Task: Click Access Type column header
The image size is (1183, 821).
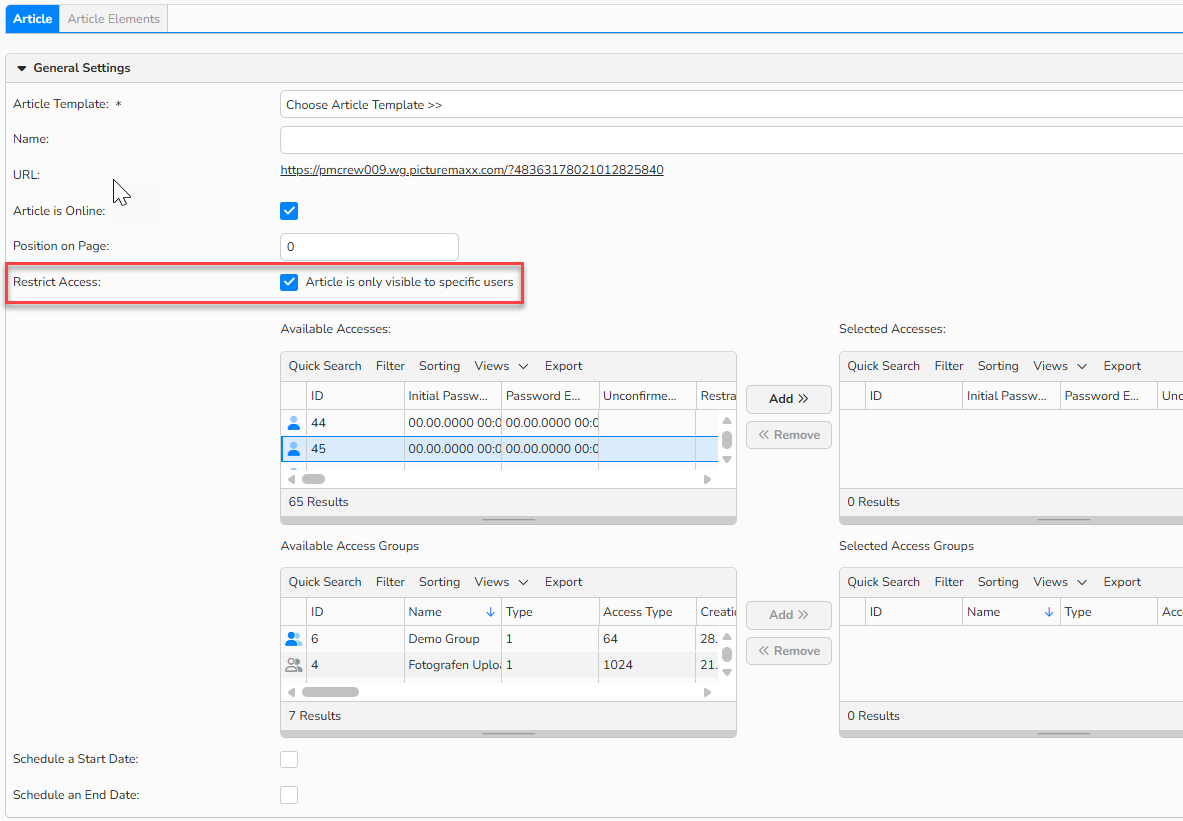Action: click(x=647, y=612)
